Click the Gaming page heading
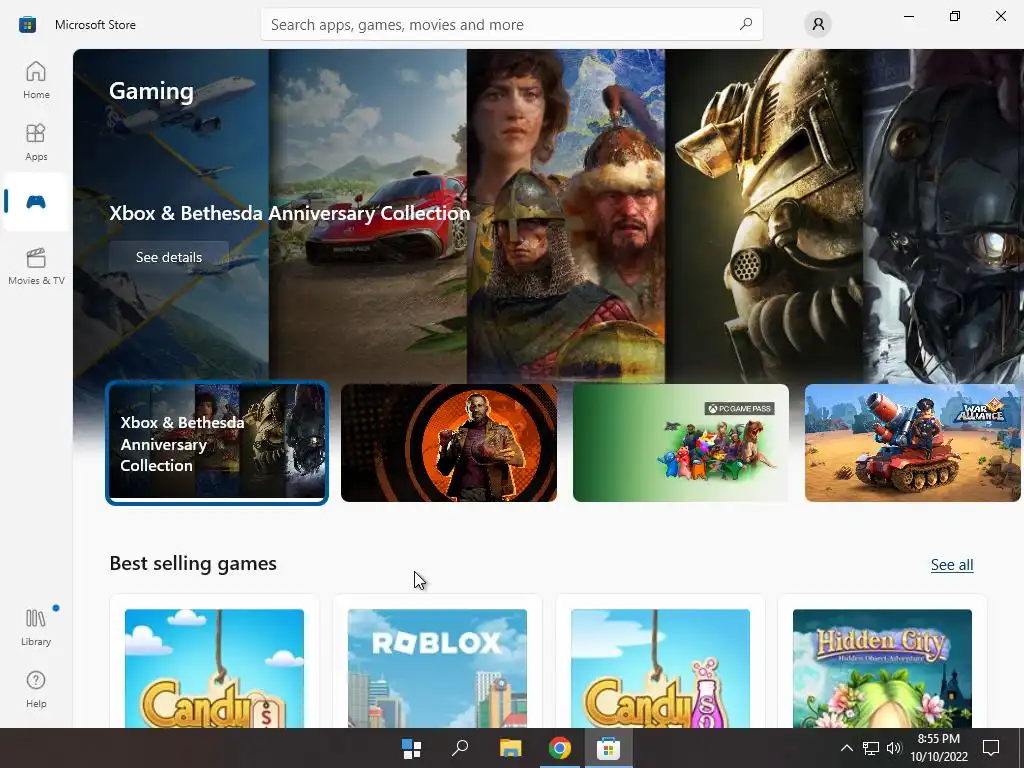The height and width of the screenshot is (768, 1024). click(151, 91)
